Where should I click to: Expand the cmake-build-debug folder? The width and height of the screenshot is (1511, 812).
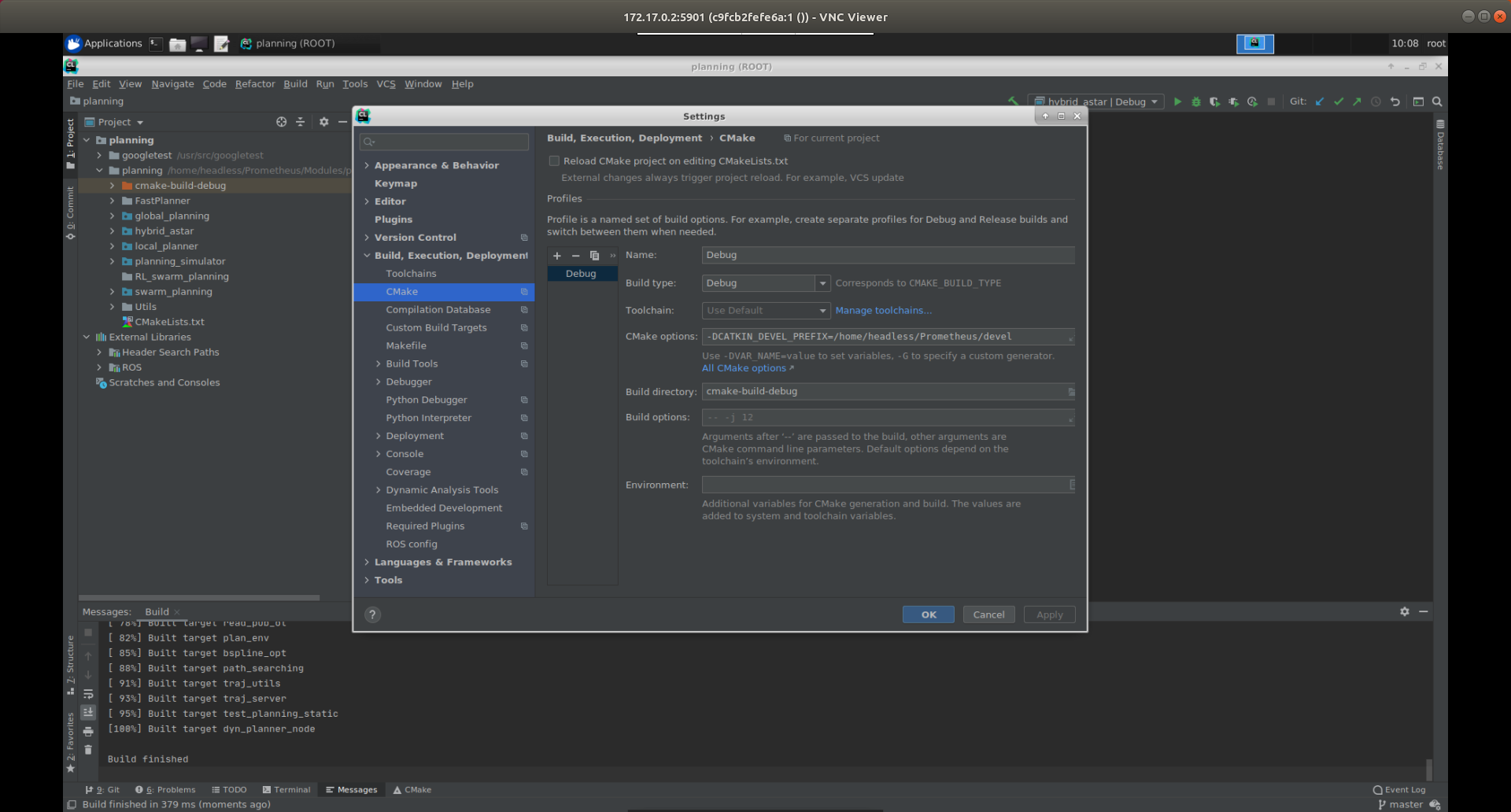112,186
